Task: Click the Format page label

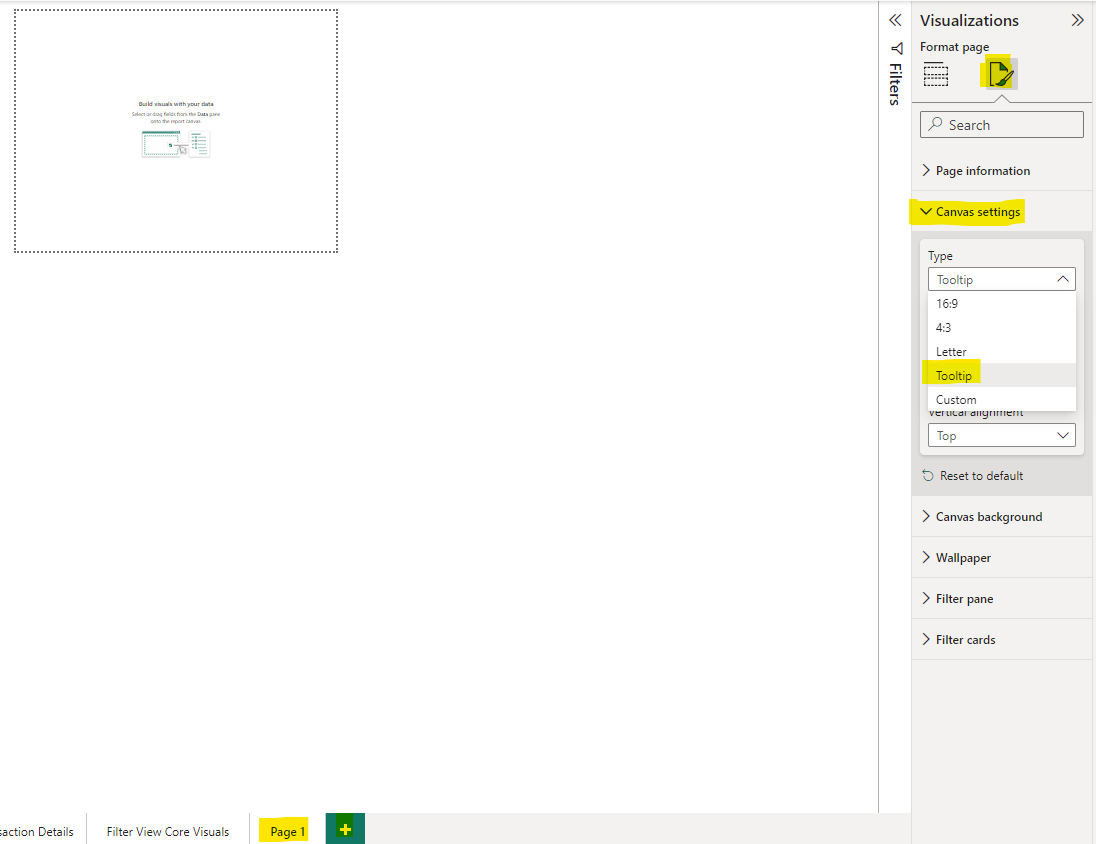Action: point(954,47)
